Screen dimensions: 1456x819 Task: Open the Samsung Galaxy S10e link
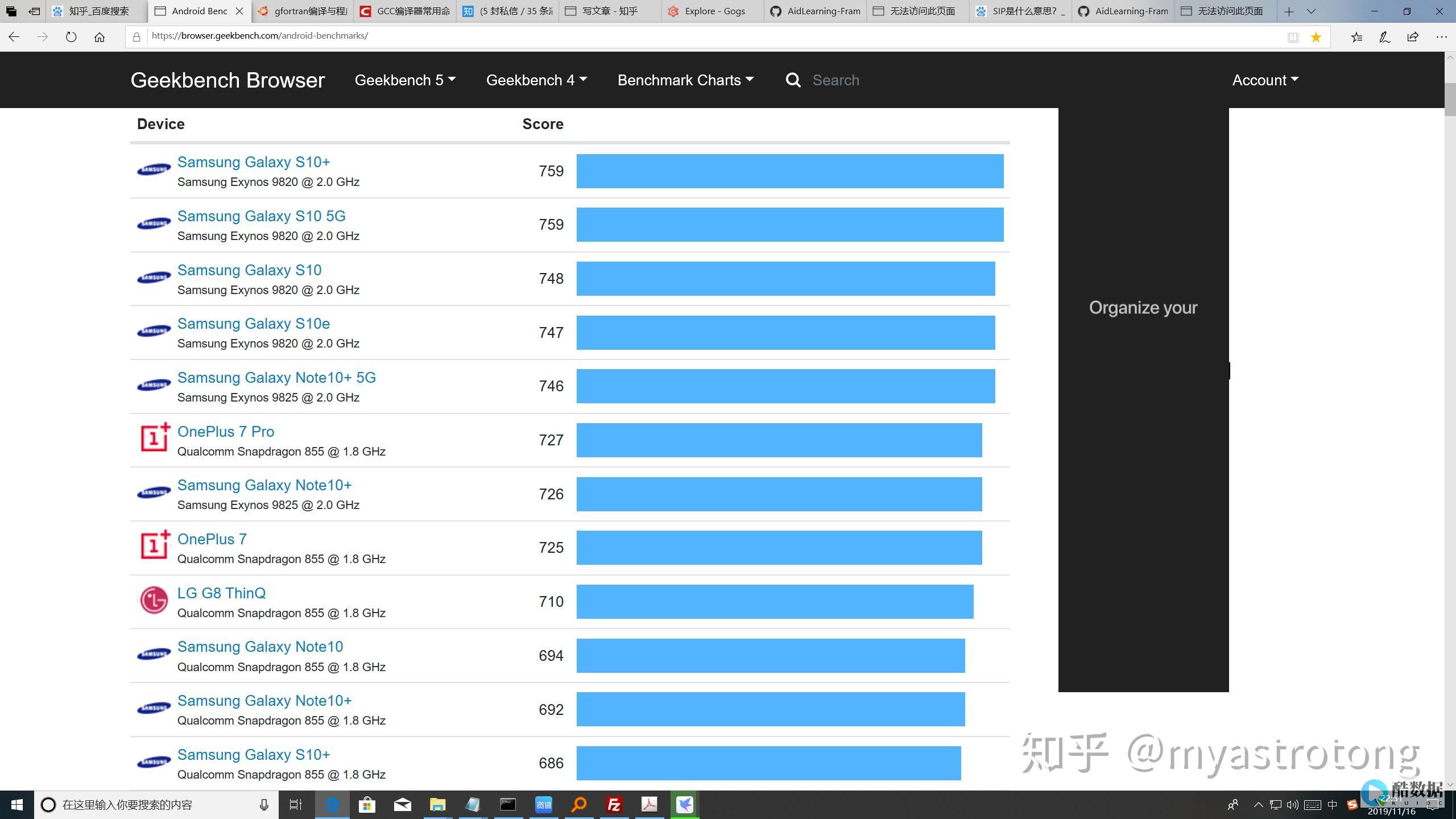(x=254, y=324)
